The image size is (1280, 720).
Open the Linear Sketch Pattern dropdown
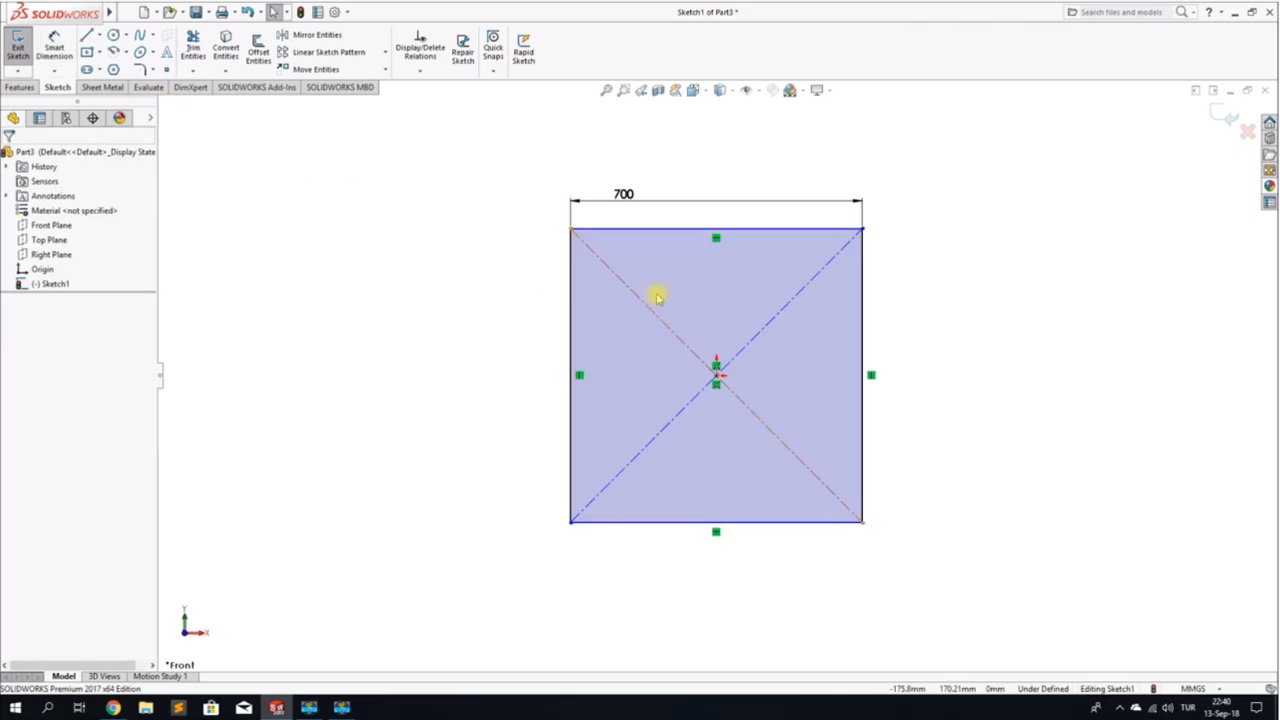384,52
